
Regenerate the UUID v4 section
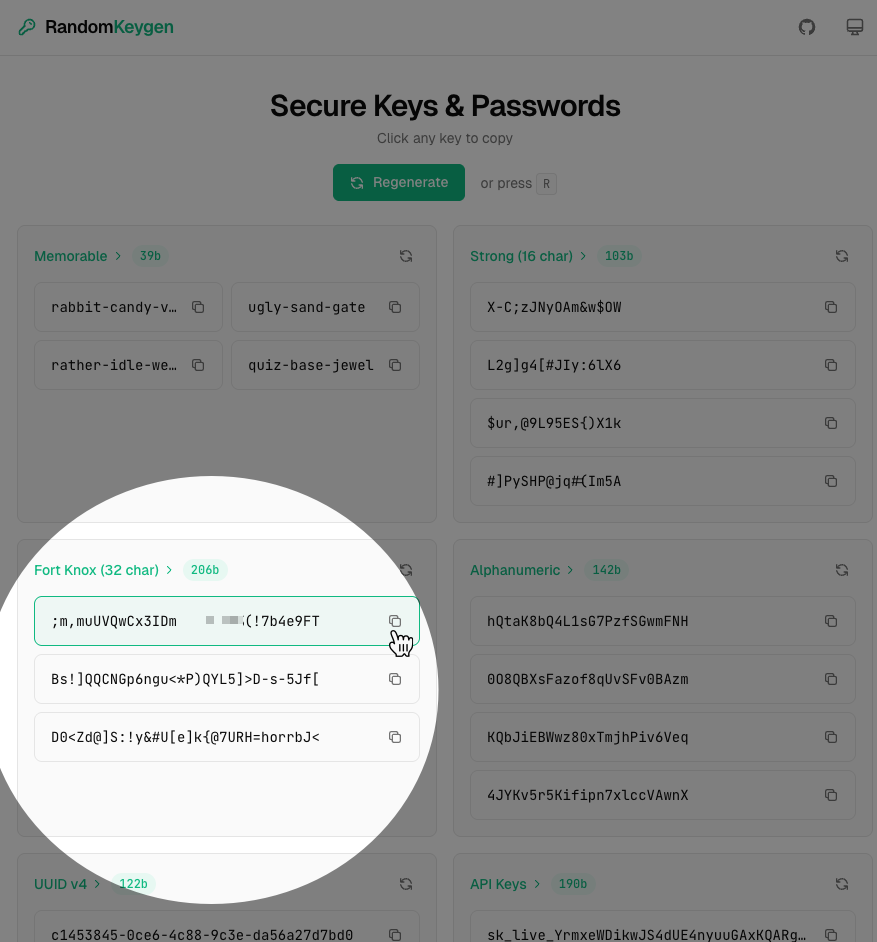[406, 884]
